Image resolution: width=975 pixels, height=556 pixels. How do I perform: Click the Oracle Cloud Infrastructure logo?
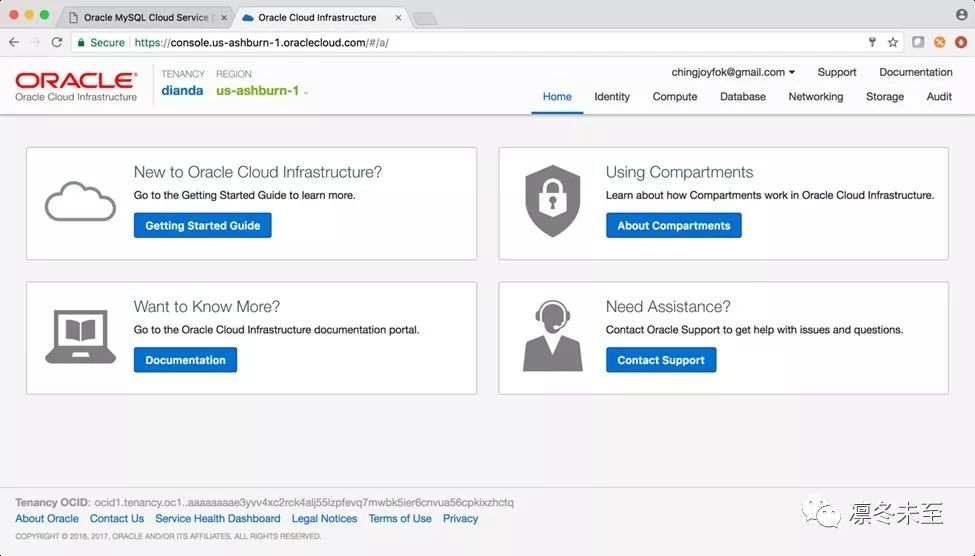(76, 86)
